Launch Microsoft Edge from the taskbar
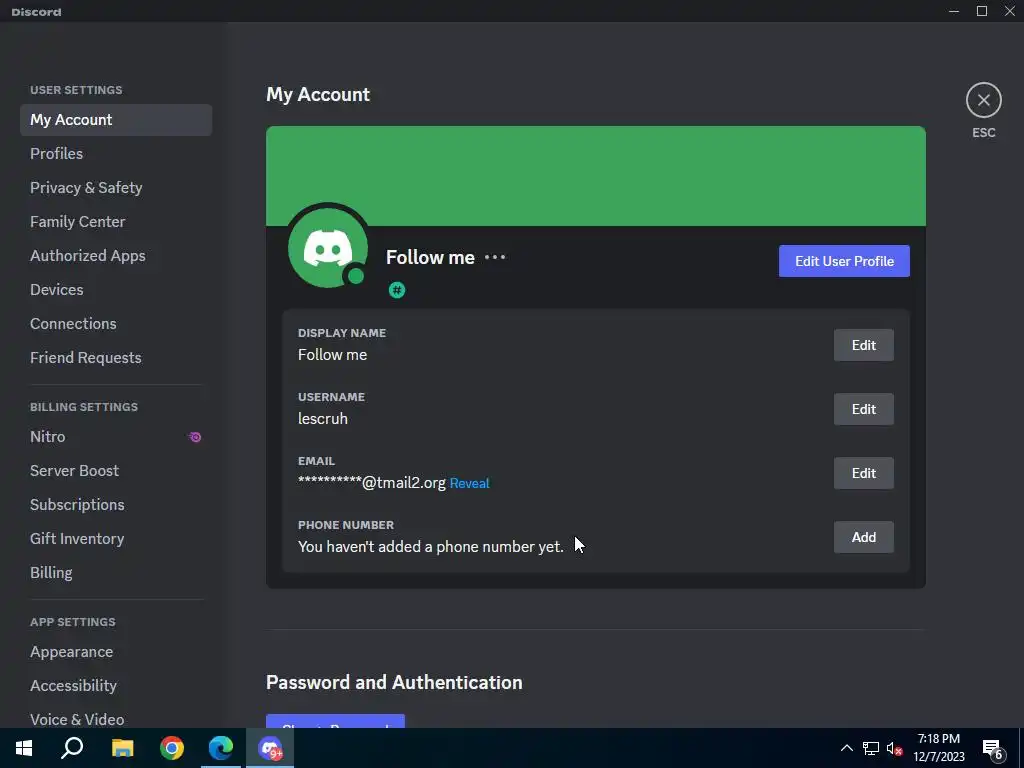 221,748
